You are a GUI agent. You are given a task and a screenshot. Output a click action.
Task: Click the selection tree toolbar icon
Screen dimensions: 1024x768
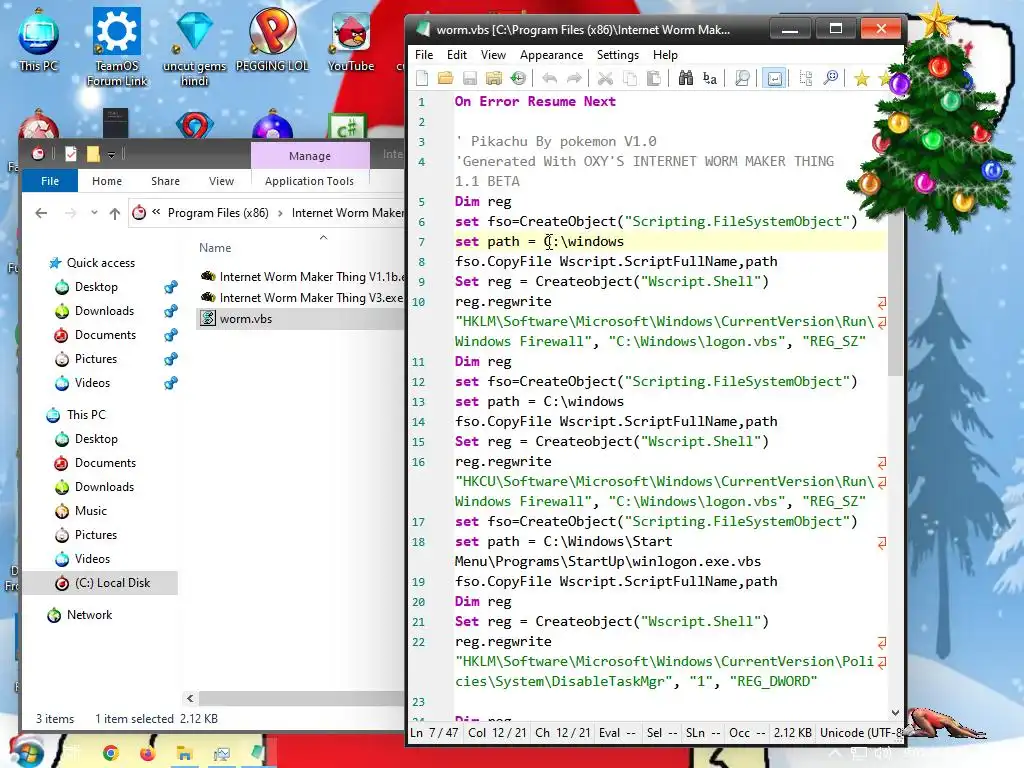(x=806, y=79)
